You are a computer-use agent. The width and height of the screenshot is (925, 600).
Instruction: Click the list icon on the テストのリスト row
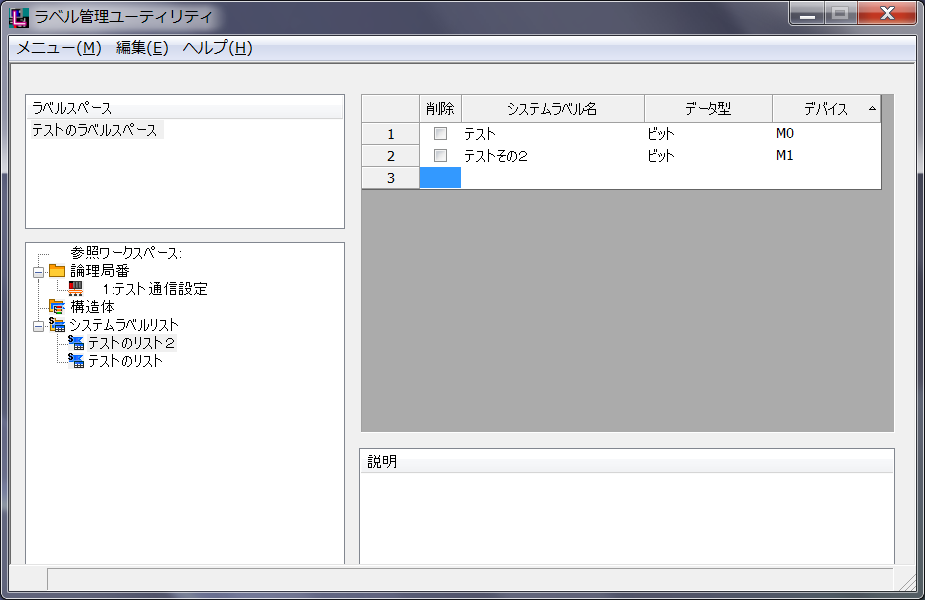click(x=76, y=360)
